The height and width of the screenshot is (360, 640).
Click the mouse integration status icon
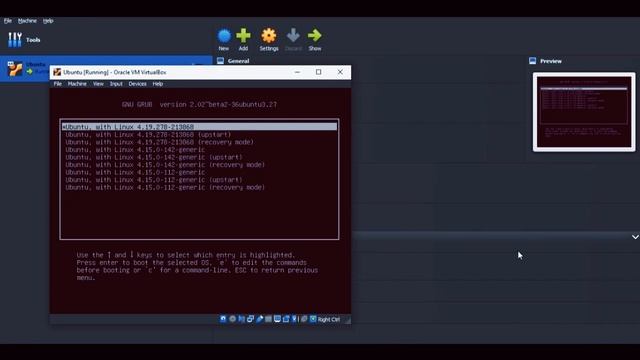click(x=304, y=319)
